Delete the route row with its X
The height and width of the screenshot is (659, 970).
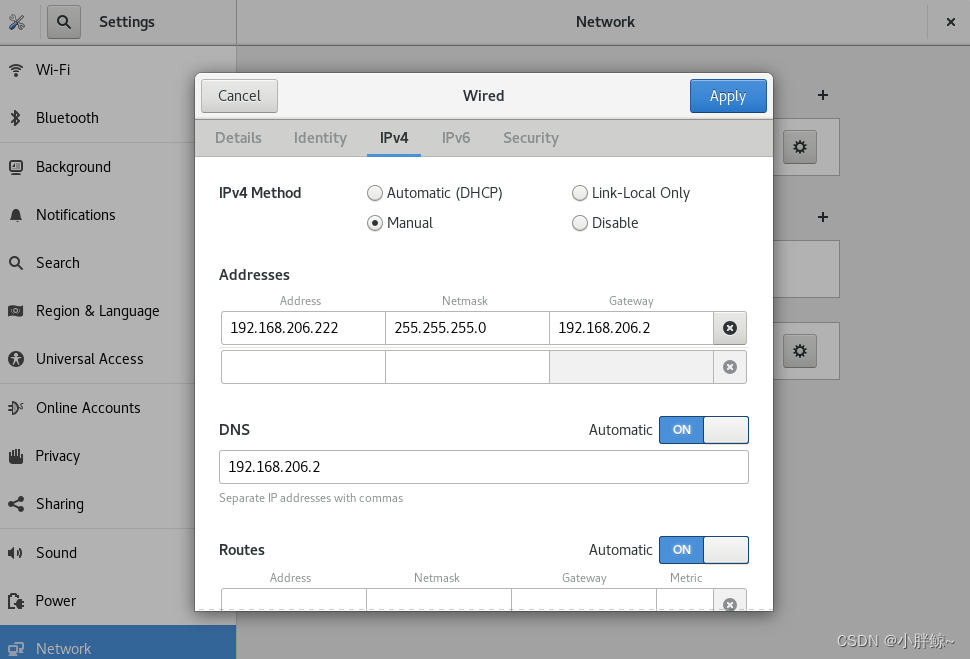click(x=730, y=602)
